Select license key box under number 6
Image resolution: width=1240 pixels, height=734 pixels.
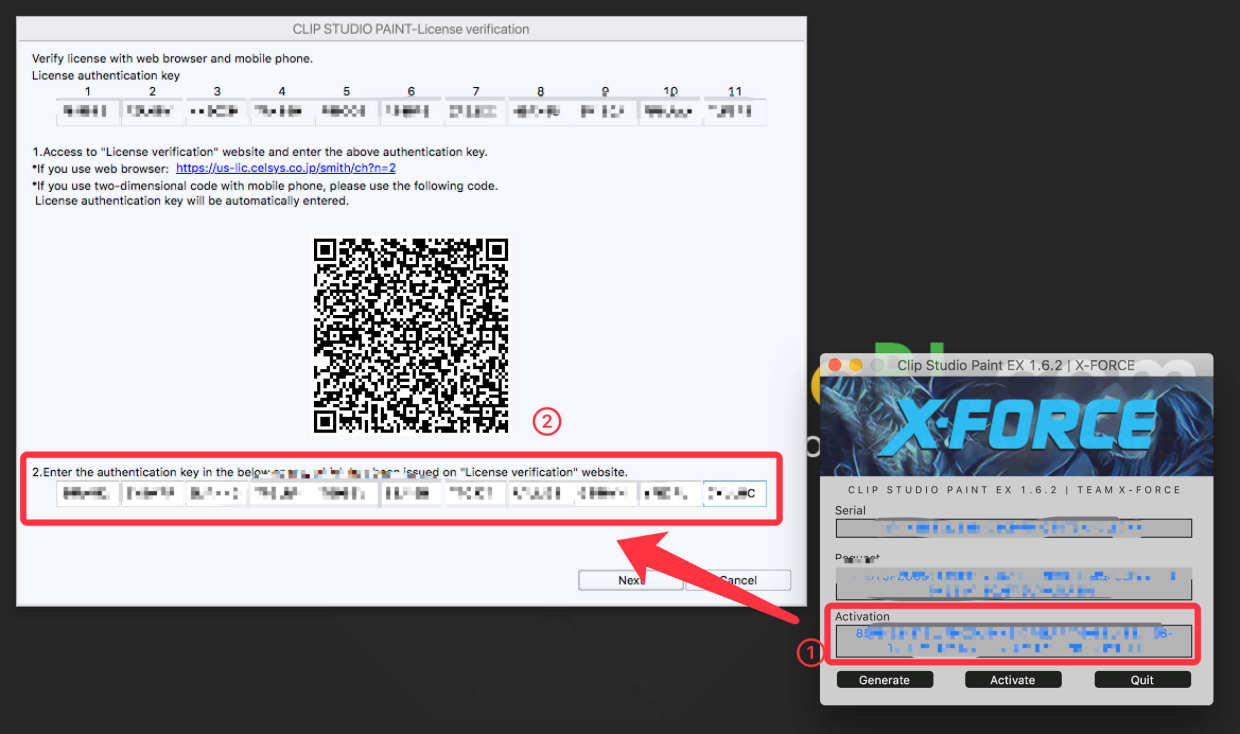(x=411, y=112)
